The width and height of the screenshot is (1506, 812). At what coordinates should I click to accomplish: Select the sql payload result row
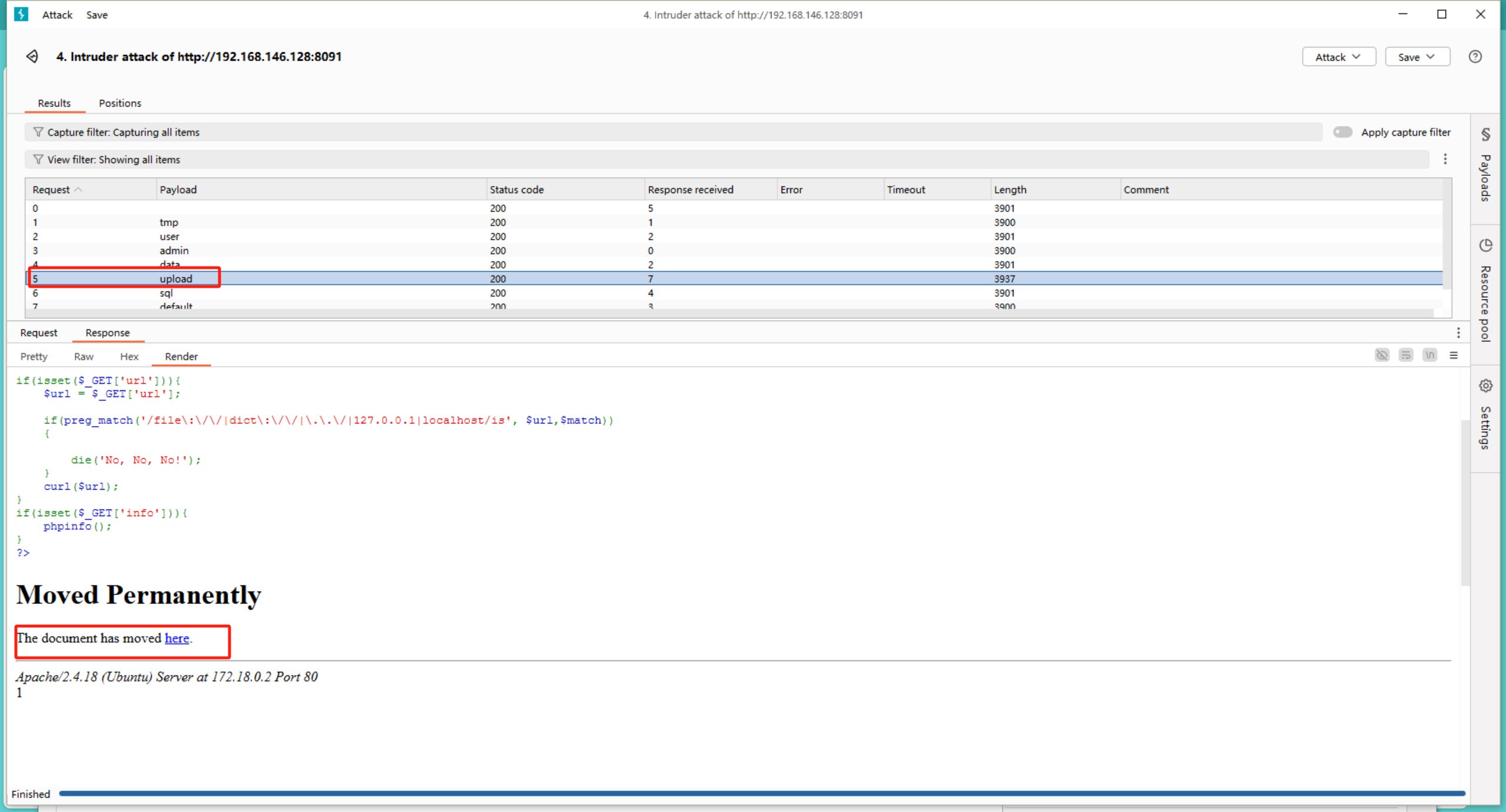(x=166, y=293)
